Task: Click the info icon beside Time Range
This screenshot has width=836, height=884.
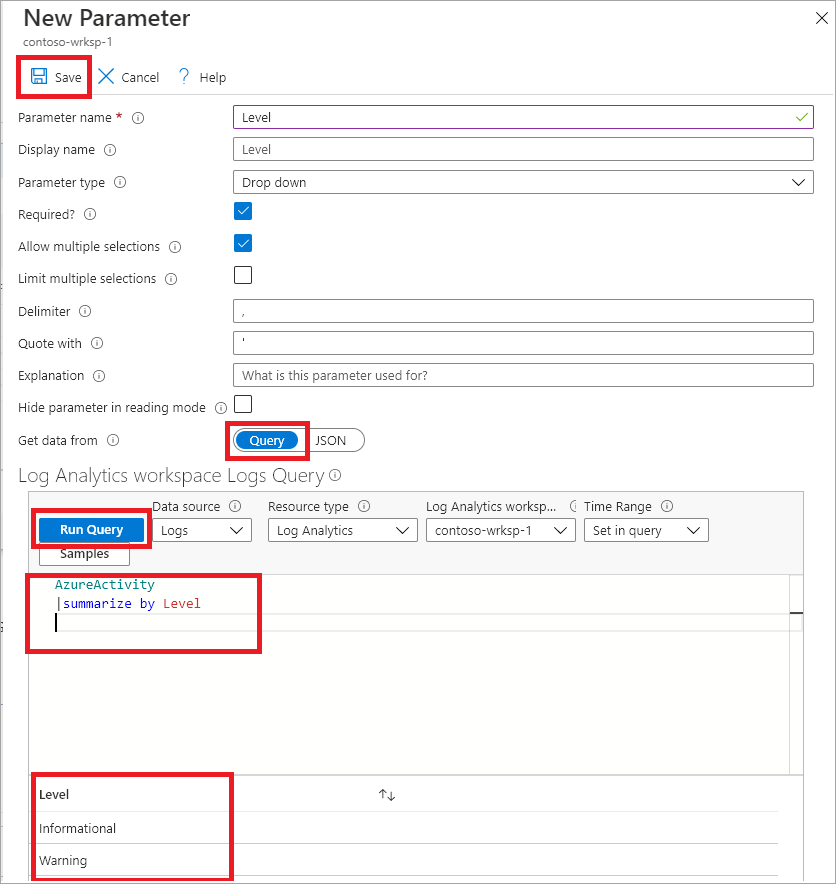Action: [667, 506]
